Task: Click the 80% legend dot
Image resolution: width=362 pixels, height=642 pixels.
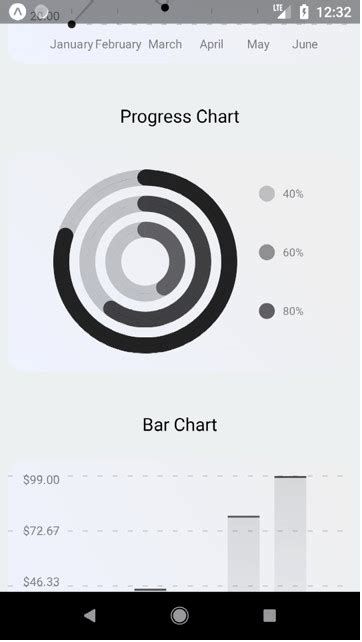Action: (x=267, y=311)
